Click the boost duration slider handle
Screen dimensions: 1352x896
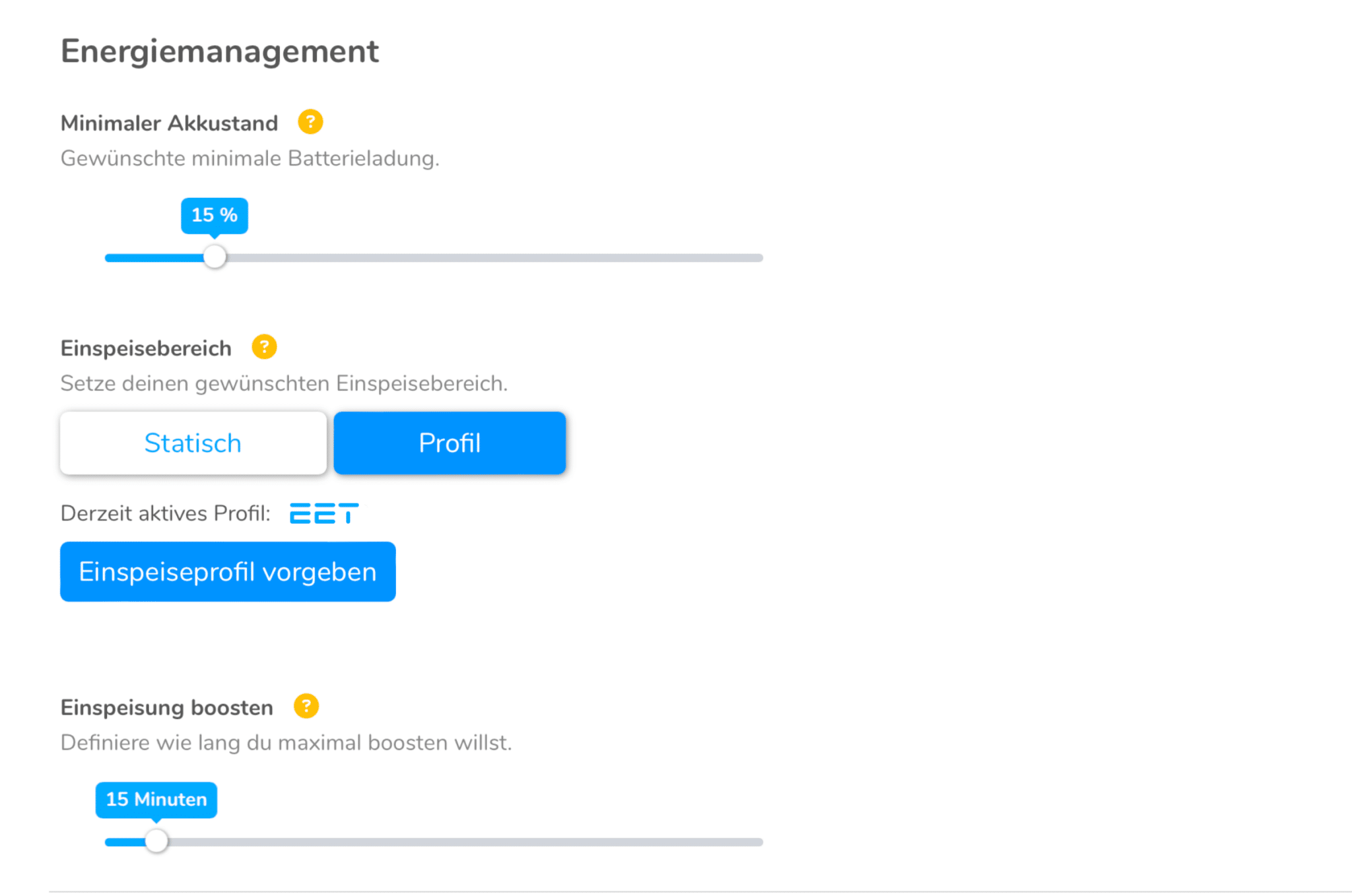(x=156, y=841)
